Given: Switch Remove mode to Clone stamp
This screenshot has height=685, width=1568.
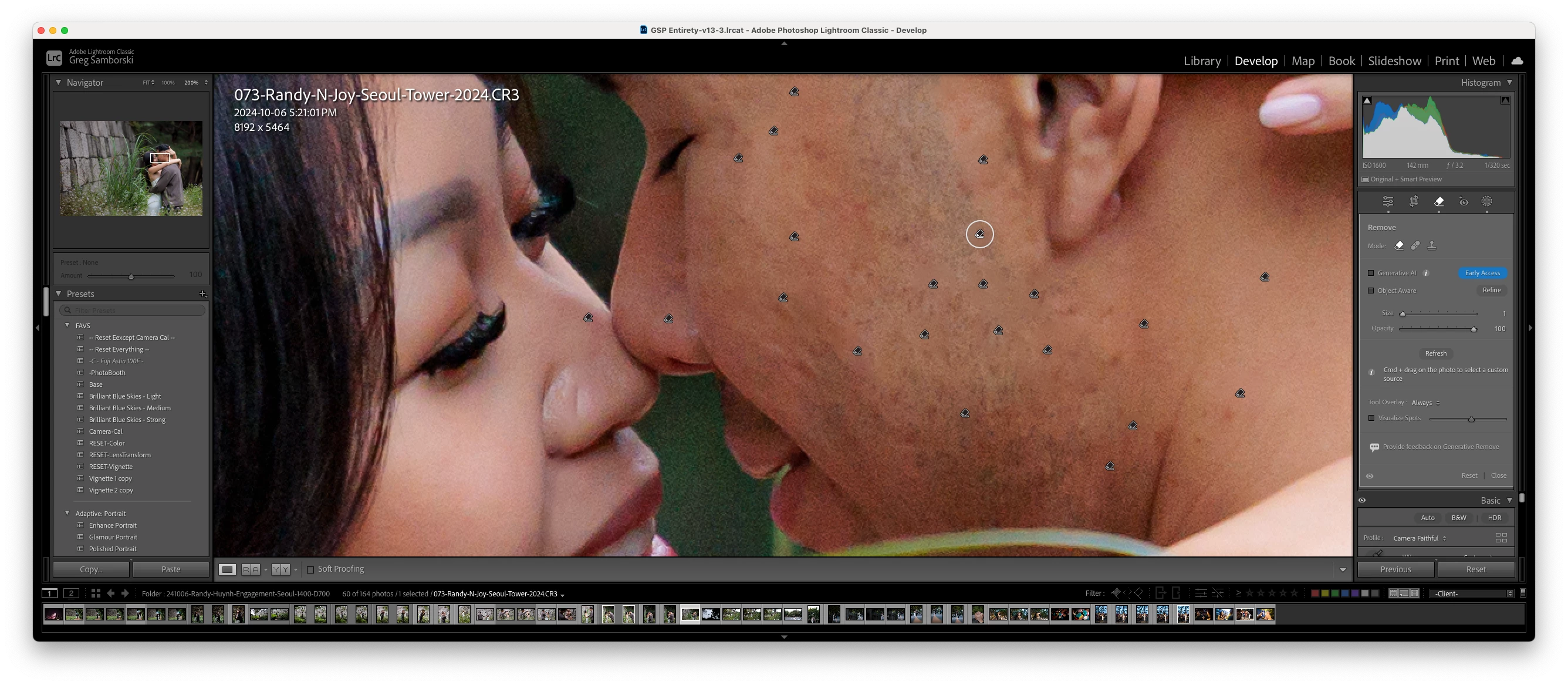Looking at the screenshot, I should (1432, 245).
